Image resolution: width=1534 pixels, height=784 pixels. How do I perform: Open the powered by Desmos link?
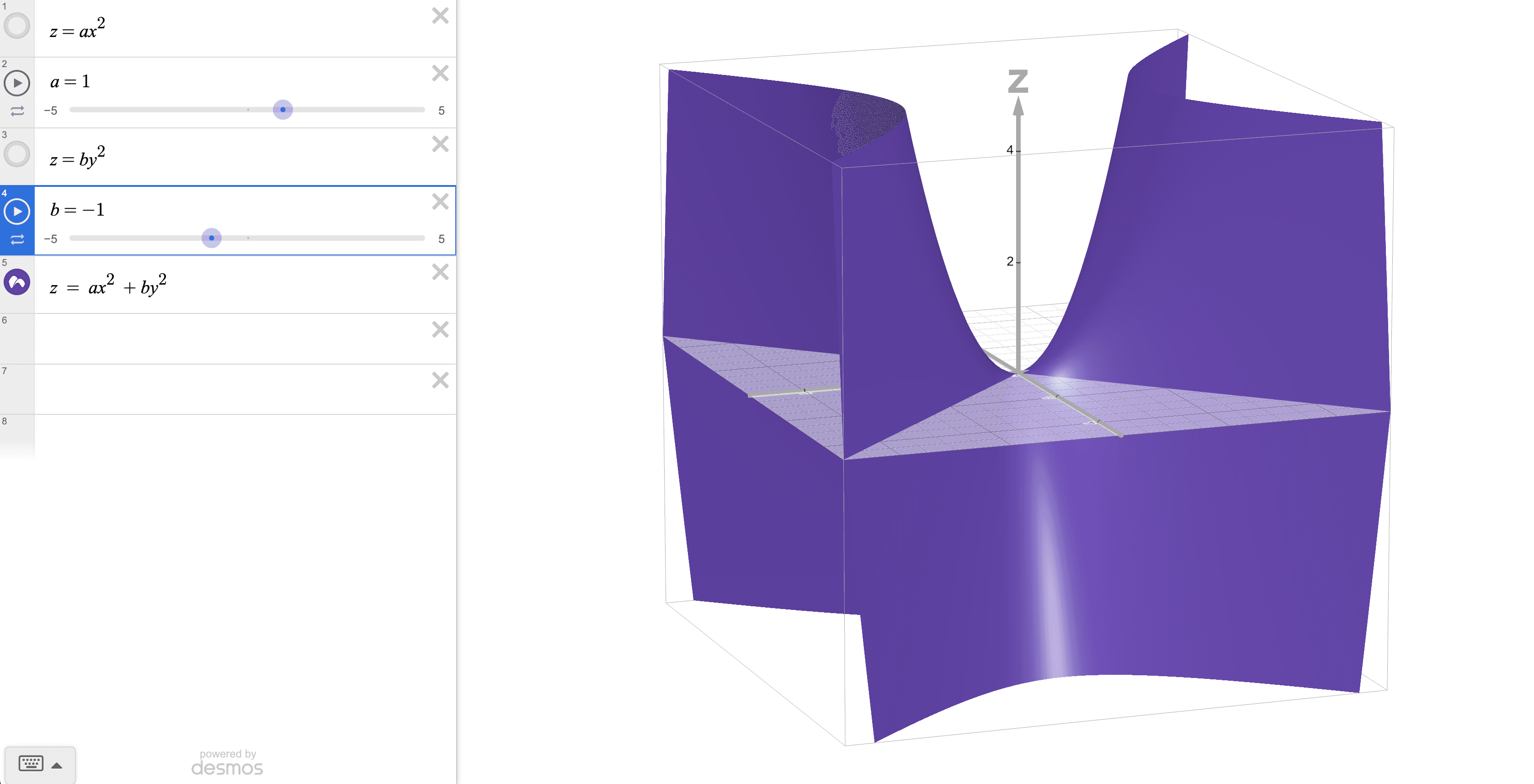227,763
